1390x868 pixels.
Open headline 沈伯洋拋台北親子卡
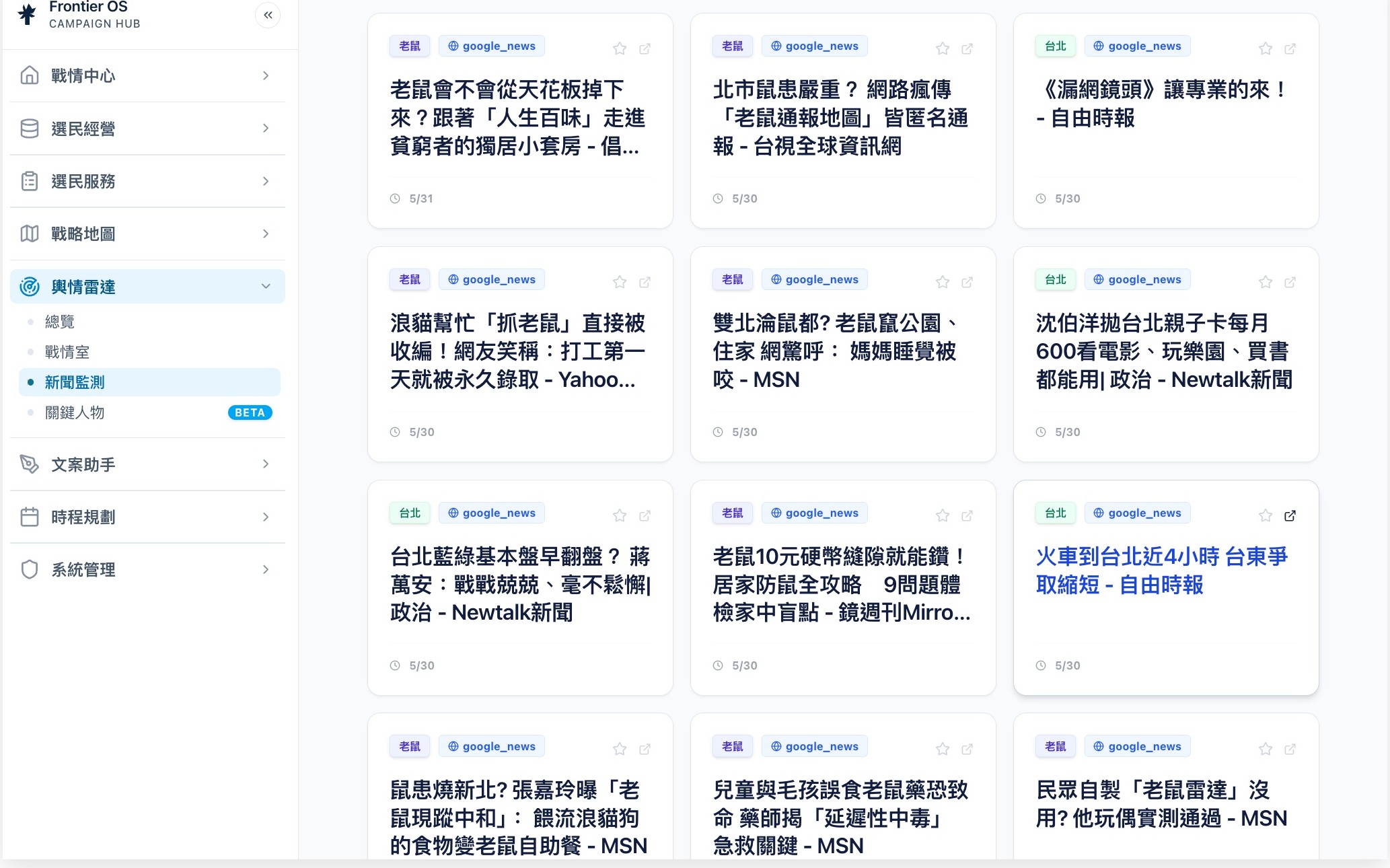coord(1165,351)
